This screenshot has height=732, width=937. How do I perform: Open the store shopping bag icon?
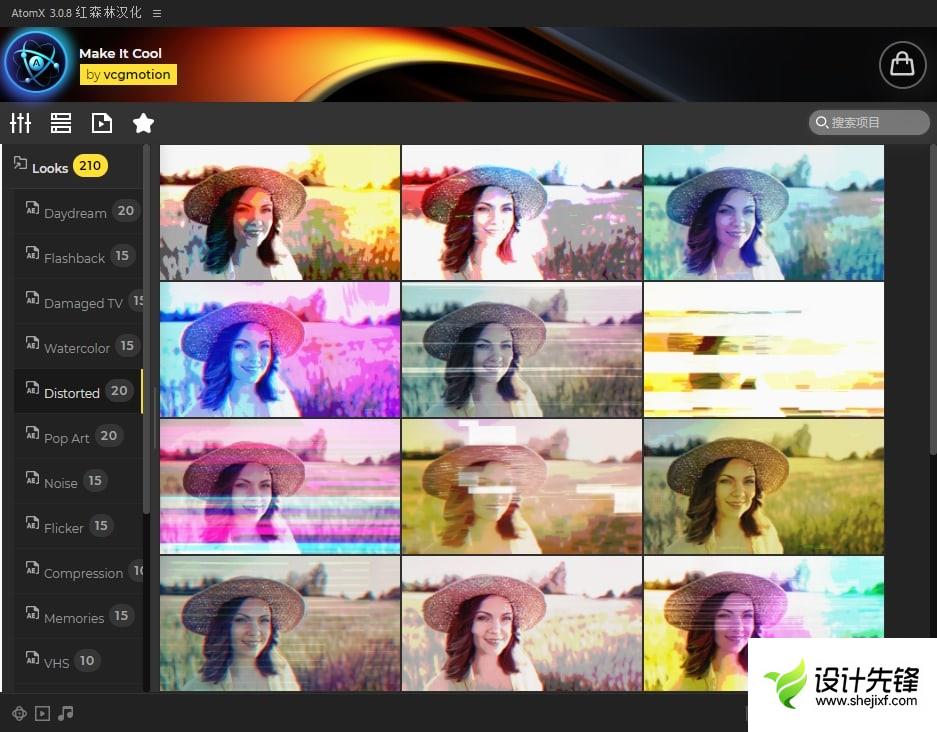point(902,65)
